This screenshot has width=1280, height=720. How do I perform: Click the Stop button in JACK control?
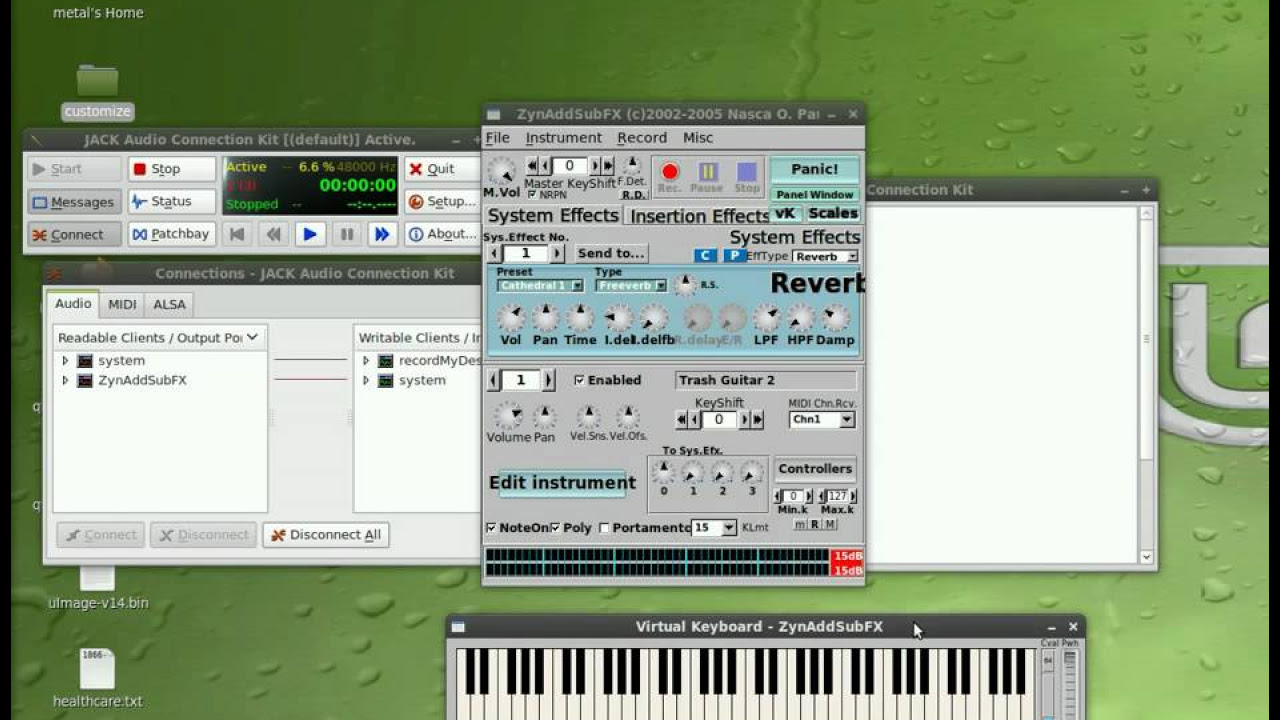pos(171,169)
